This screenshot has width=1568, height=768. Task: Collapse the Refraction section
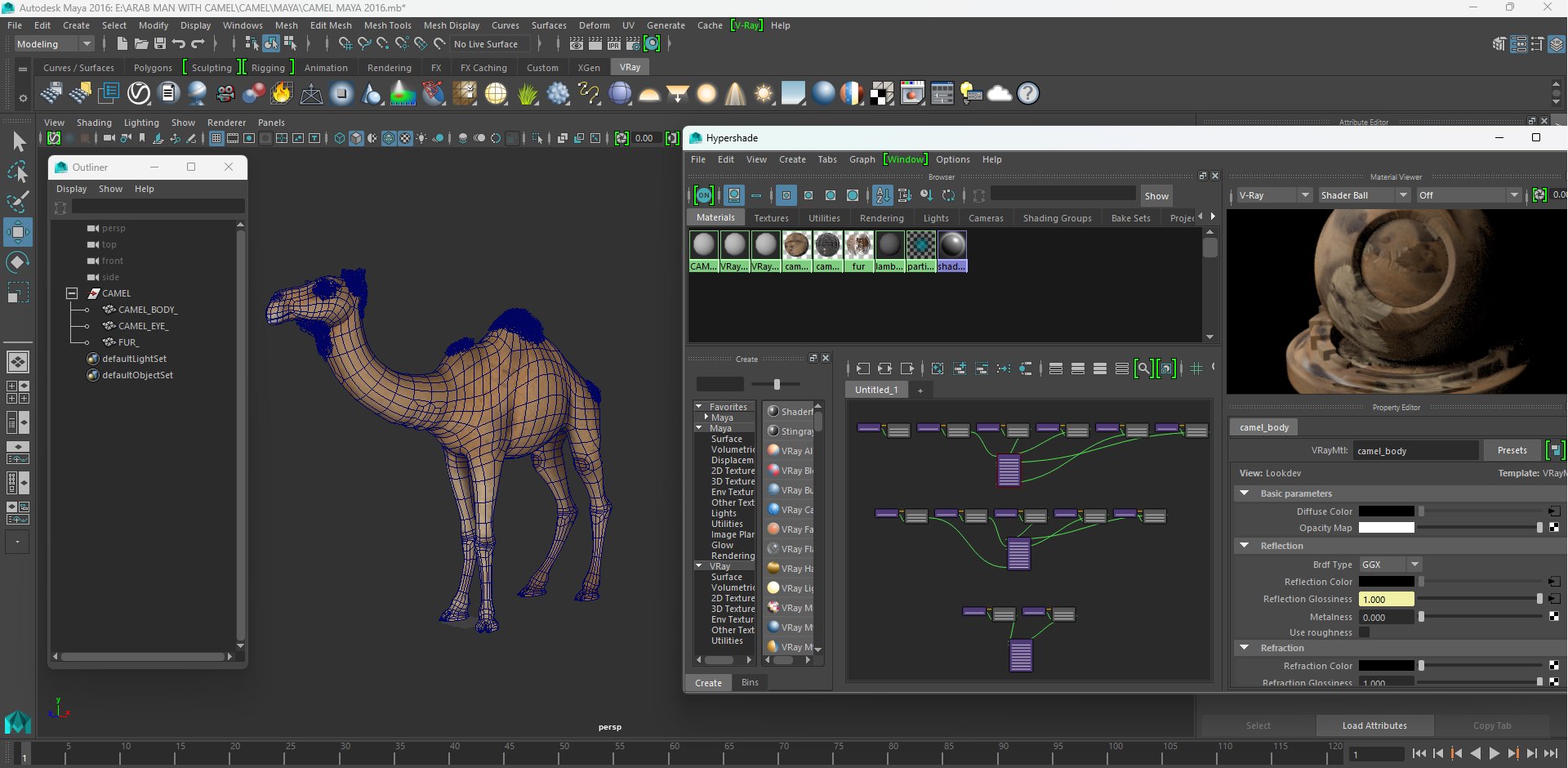click(1245, 648)
